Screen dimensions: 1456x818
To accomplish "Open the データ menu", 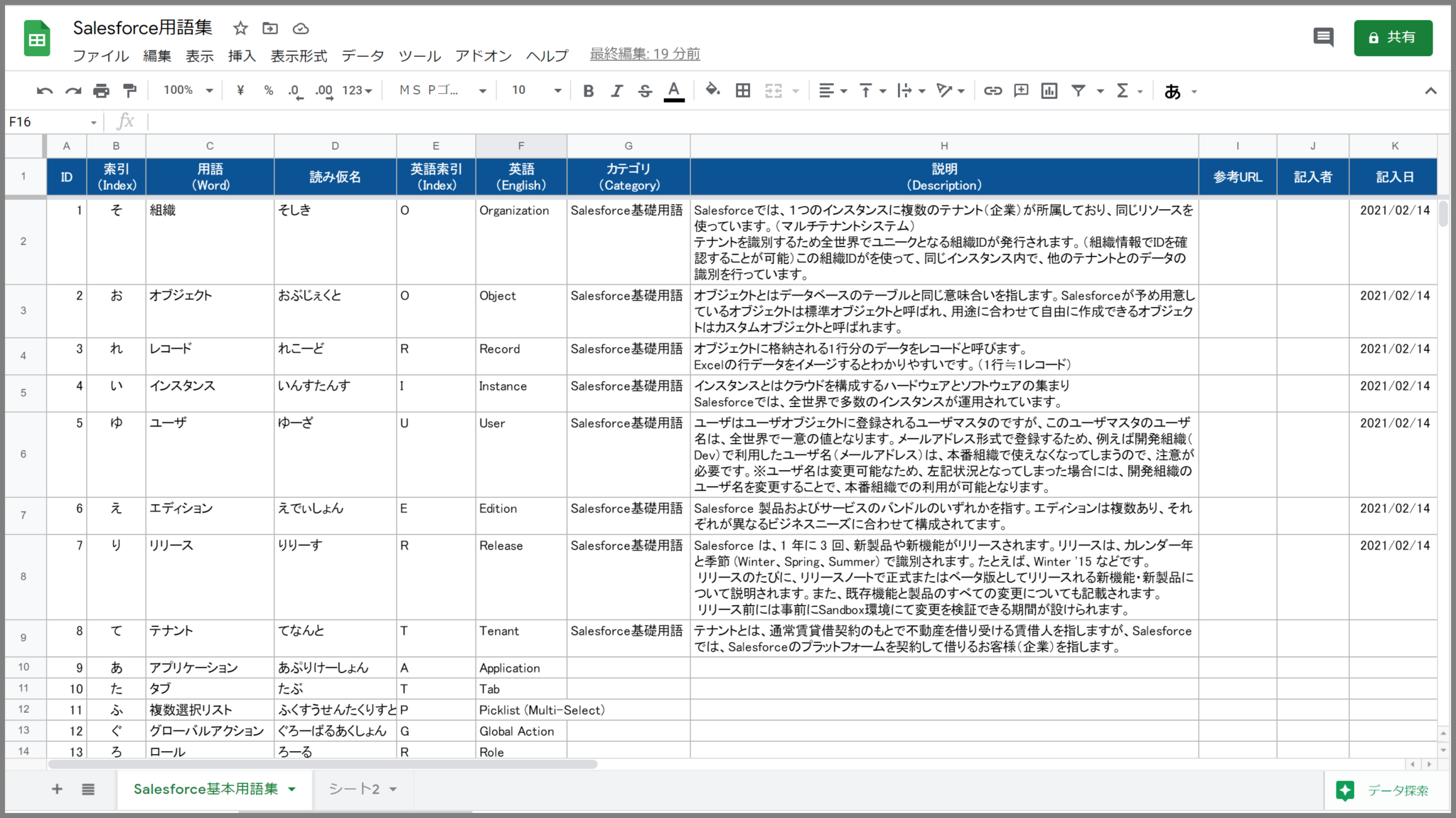I will [x=363, y=55].
